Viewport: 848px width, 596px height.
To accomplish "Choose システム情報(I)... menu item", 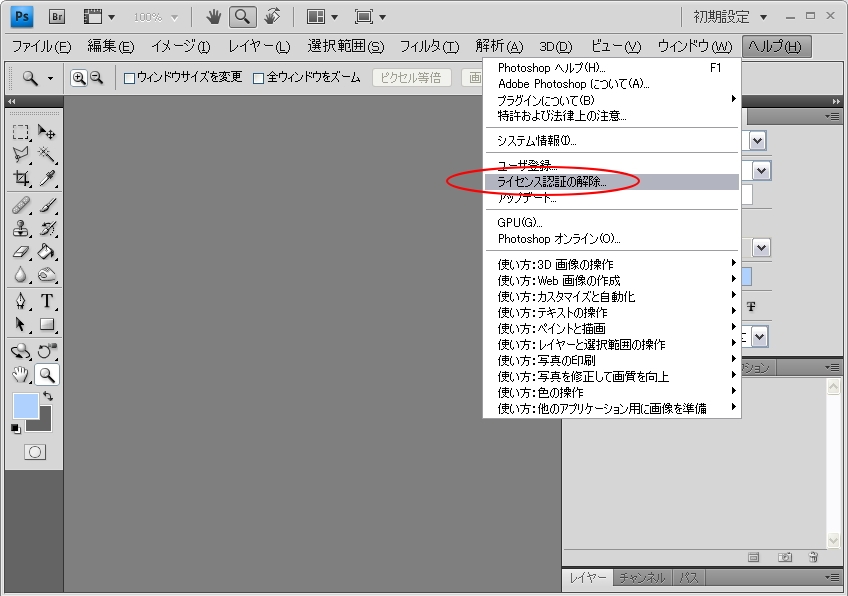I will coord(612,141).
